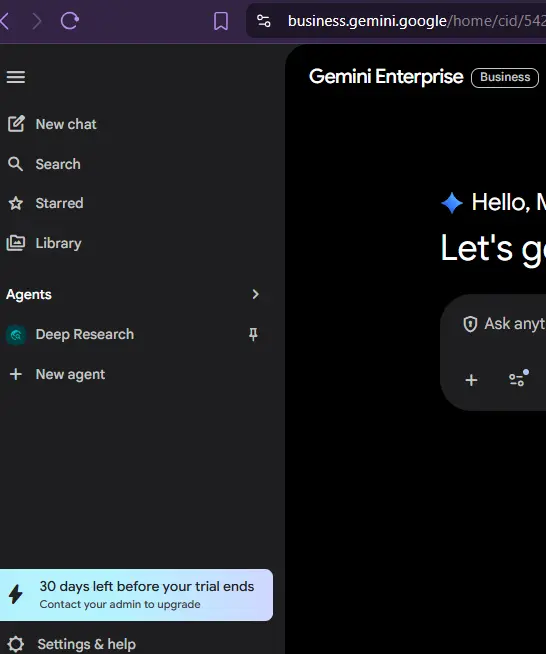Screen dimensions: 546x654
Task: Open Starred items
Action: point(59,203)
